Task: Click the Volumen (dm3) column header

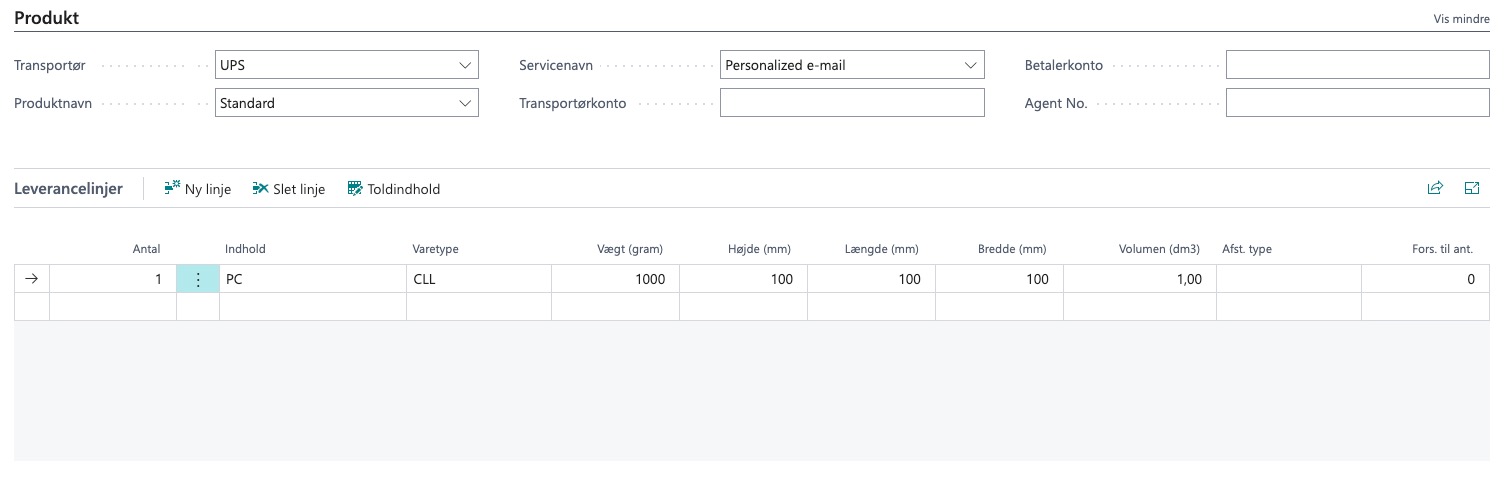Action: click(x=1159, y=249)
